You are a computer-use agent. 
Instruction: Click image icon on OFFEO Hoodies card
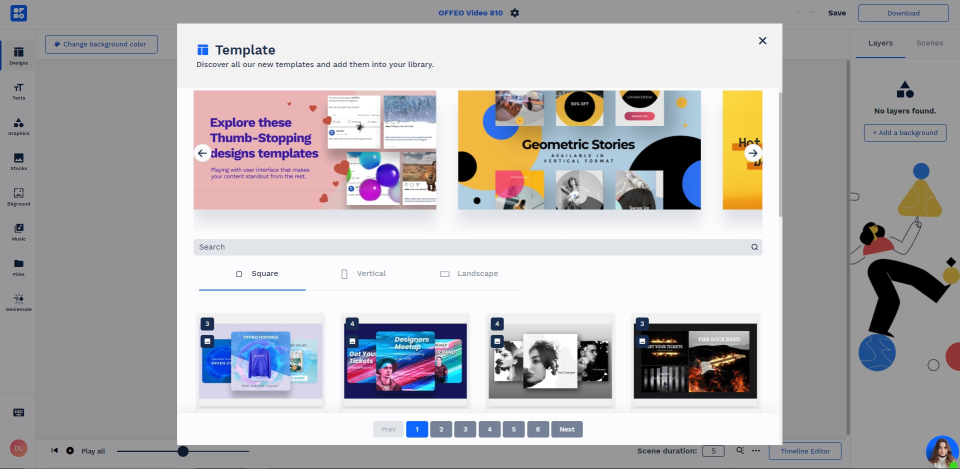click(x=208, y=342)
